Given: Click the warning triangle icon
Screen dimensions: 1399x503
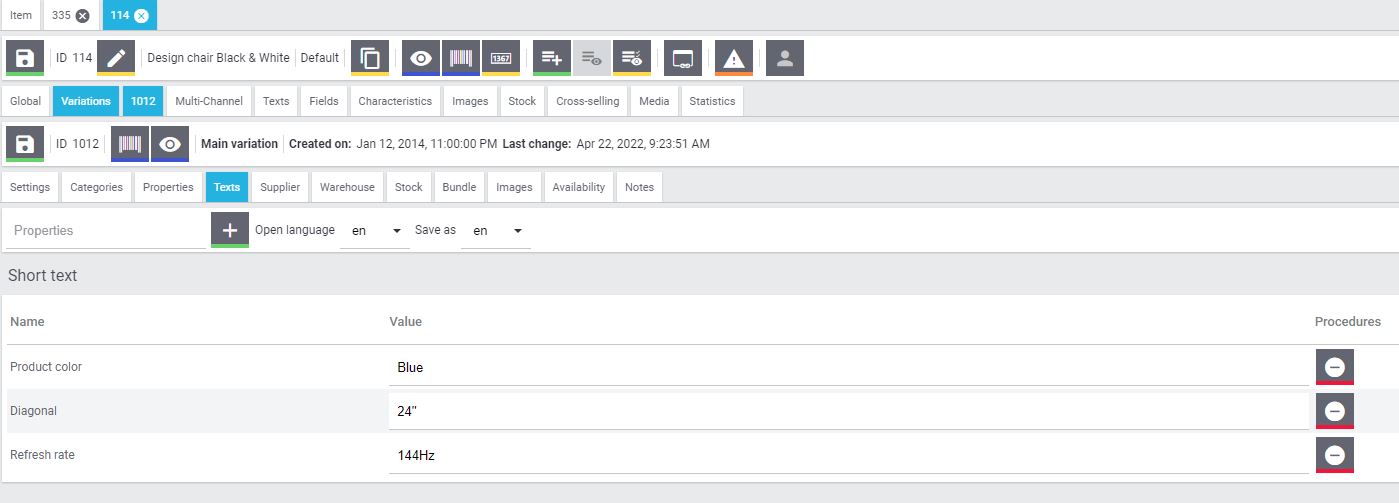Looking at the screenshot, I should (x=734, y=58).
